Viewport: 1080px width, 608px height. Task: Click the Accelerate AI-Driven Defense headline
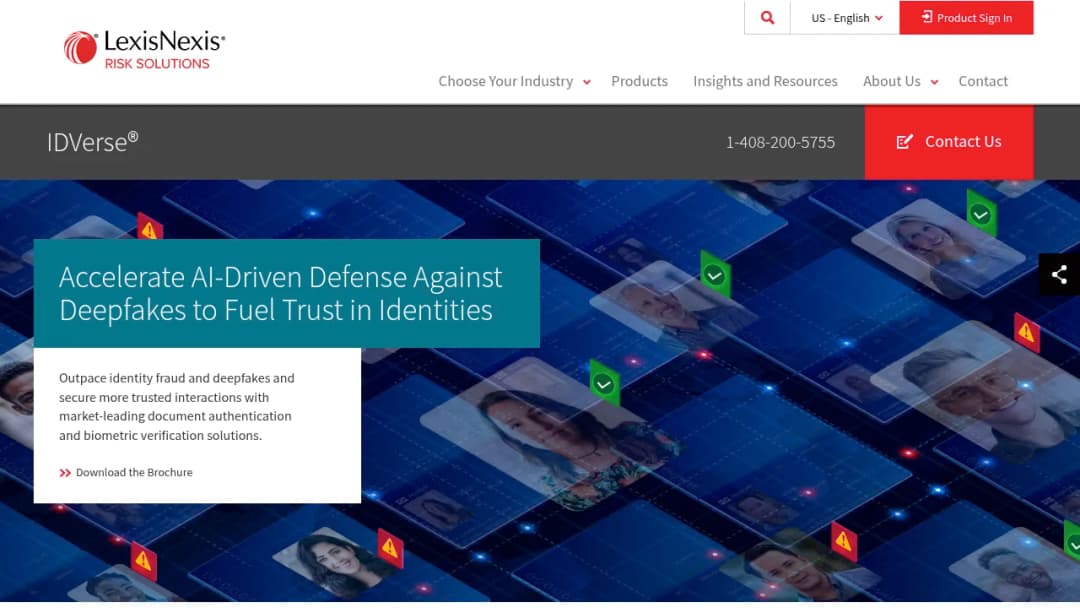pyautogui.click(x=281, y=293)
